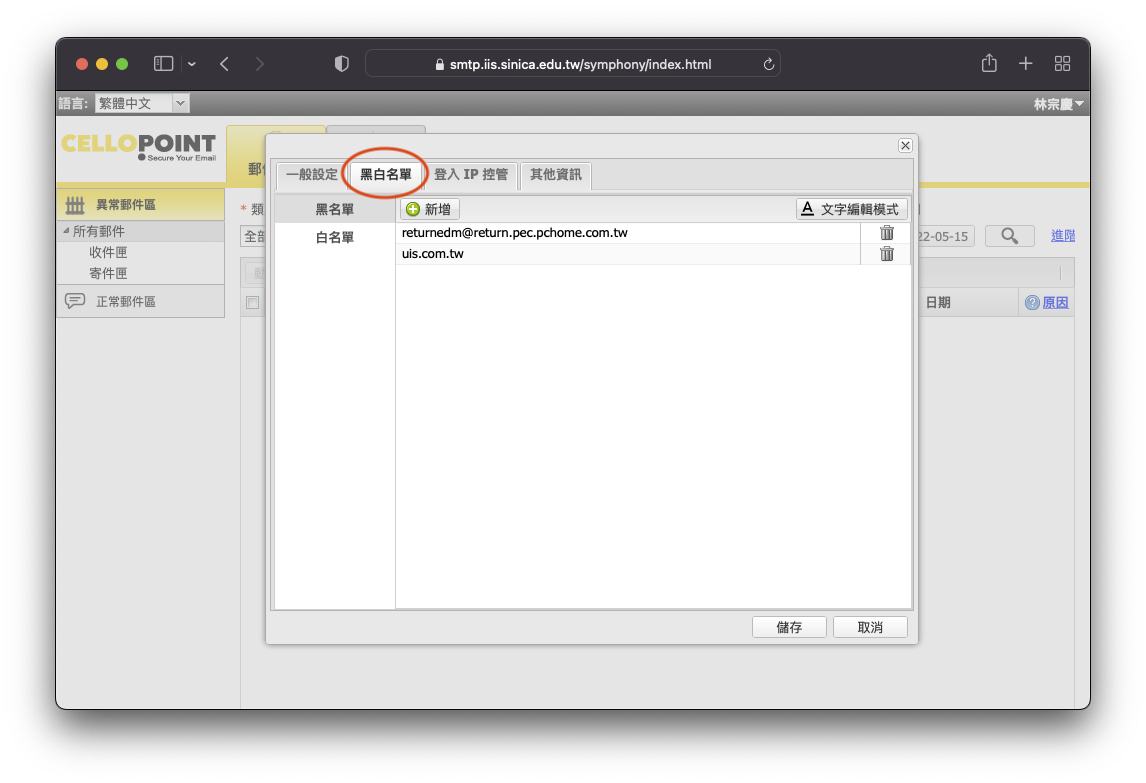Image resolution: width=1146 pixels, height=783 pixels.
Task: Click the 儲存 save button
Action: click(x=789, y=627)
